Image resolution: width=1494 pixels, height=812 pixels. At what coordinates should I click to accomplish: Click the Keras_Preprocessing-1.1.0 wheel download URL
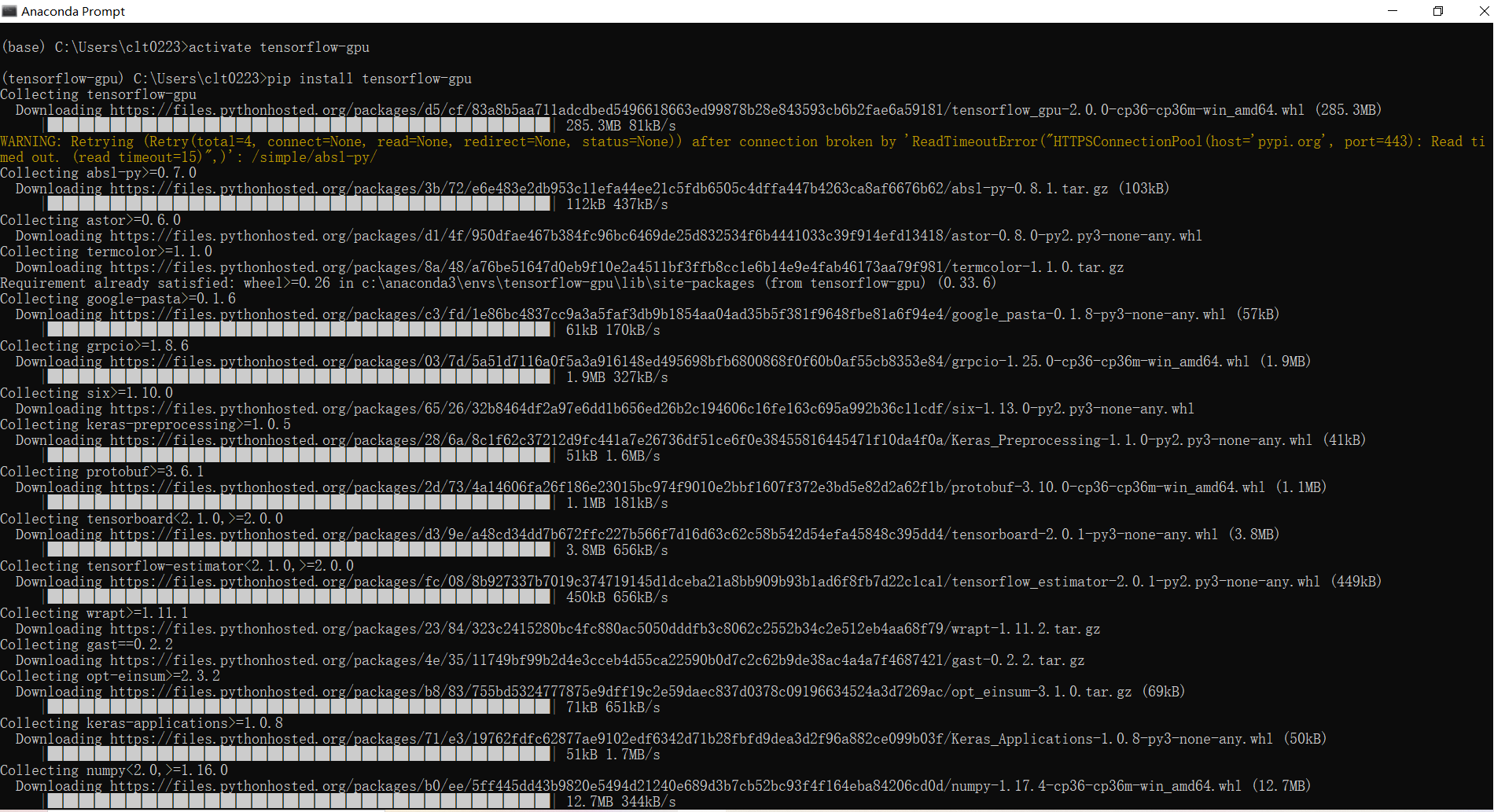712,440
